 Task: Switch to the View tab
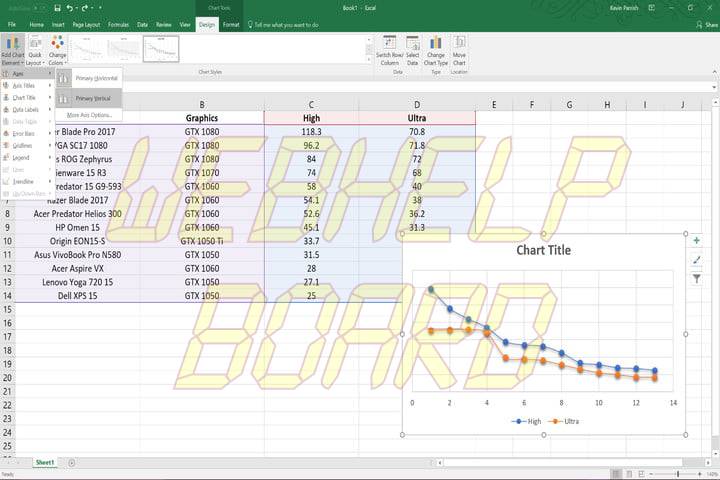(185, 24)
